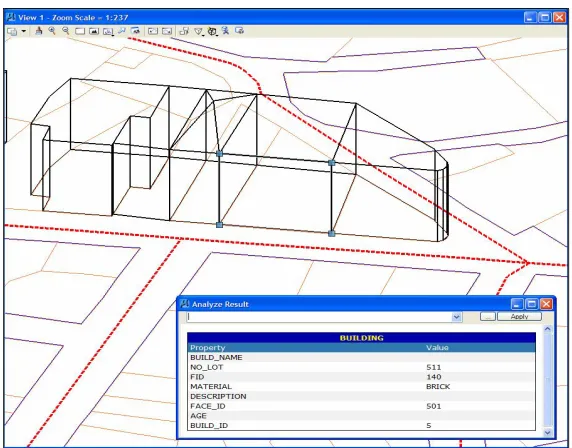Activate the Walk figure tool

coord(225,31)
